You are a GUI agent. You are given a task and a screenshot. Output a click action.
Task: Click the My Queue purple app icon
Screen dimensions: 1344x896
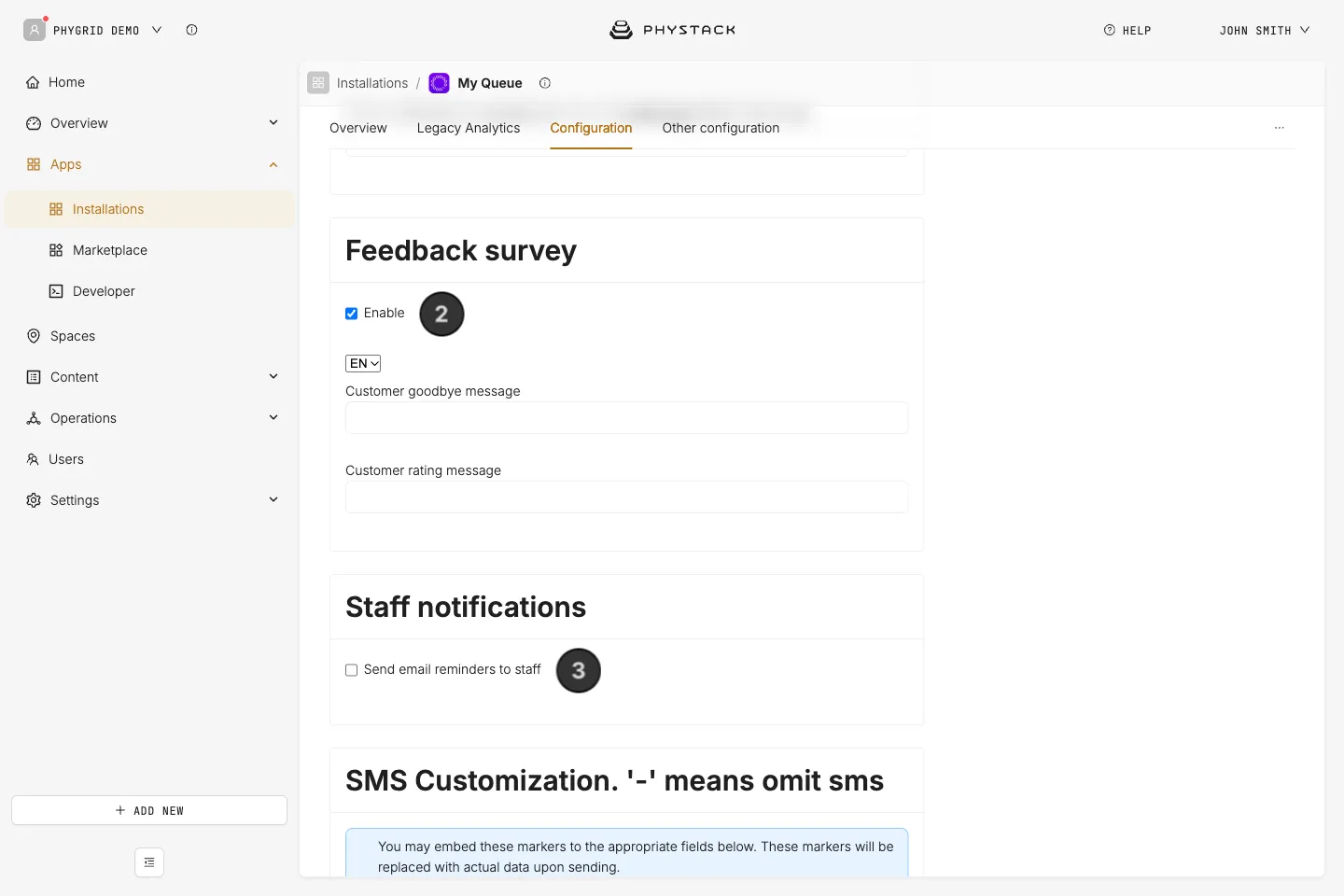(x=439, y=83)
